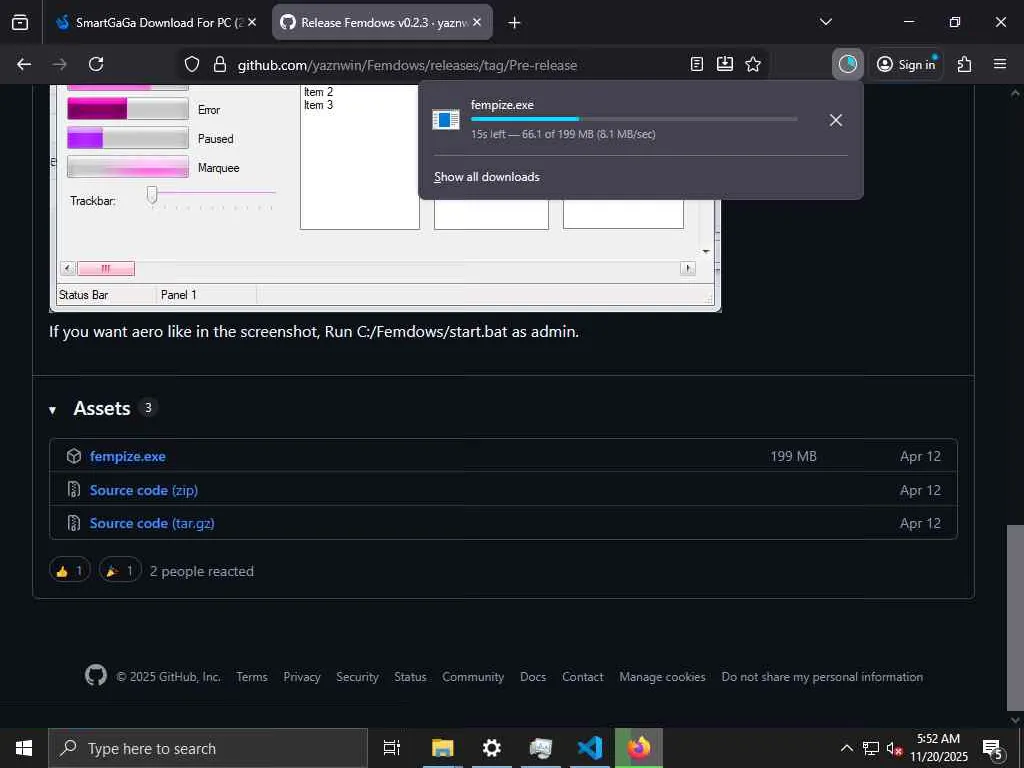
Task: Show hidden system tray icons
Action: point(846,748)
